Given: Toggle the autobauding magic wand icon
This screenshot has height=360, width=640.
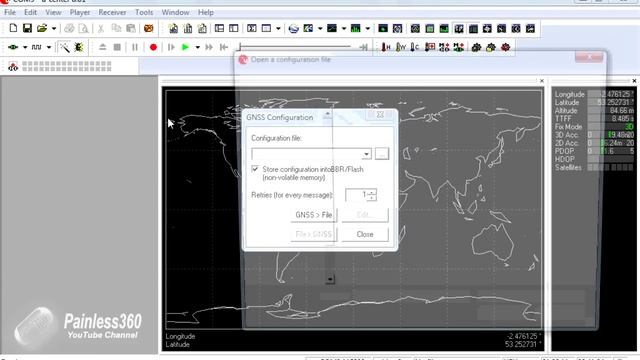Looking at the screenshot, I should tap(64, 47).
